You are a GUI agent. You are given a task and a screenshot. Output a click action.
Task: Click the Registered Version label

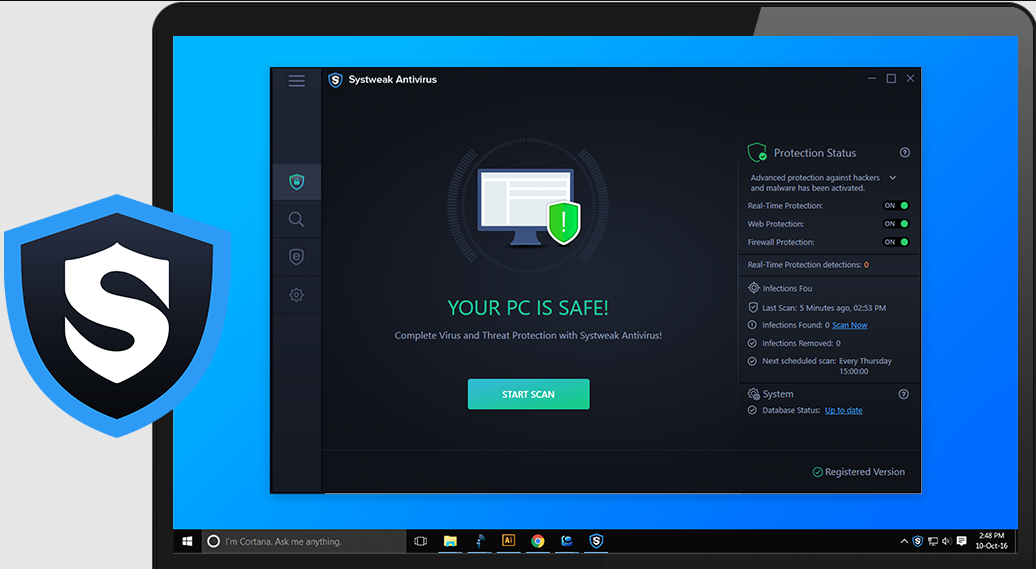(x=865, y=472)
